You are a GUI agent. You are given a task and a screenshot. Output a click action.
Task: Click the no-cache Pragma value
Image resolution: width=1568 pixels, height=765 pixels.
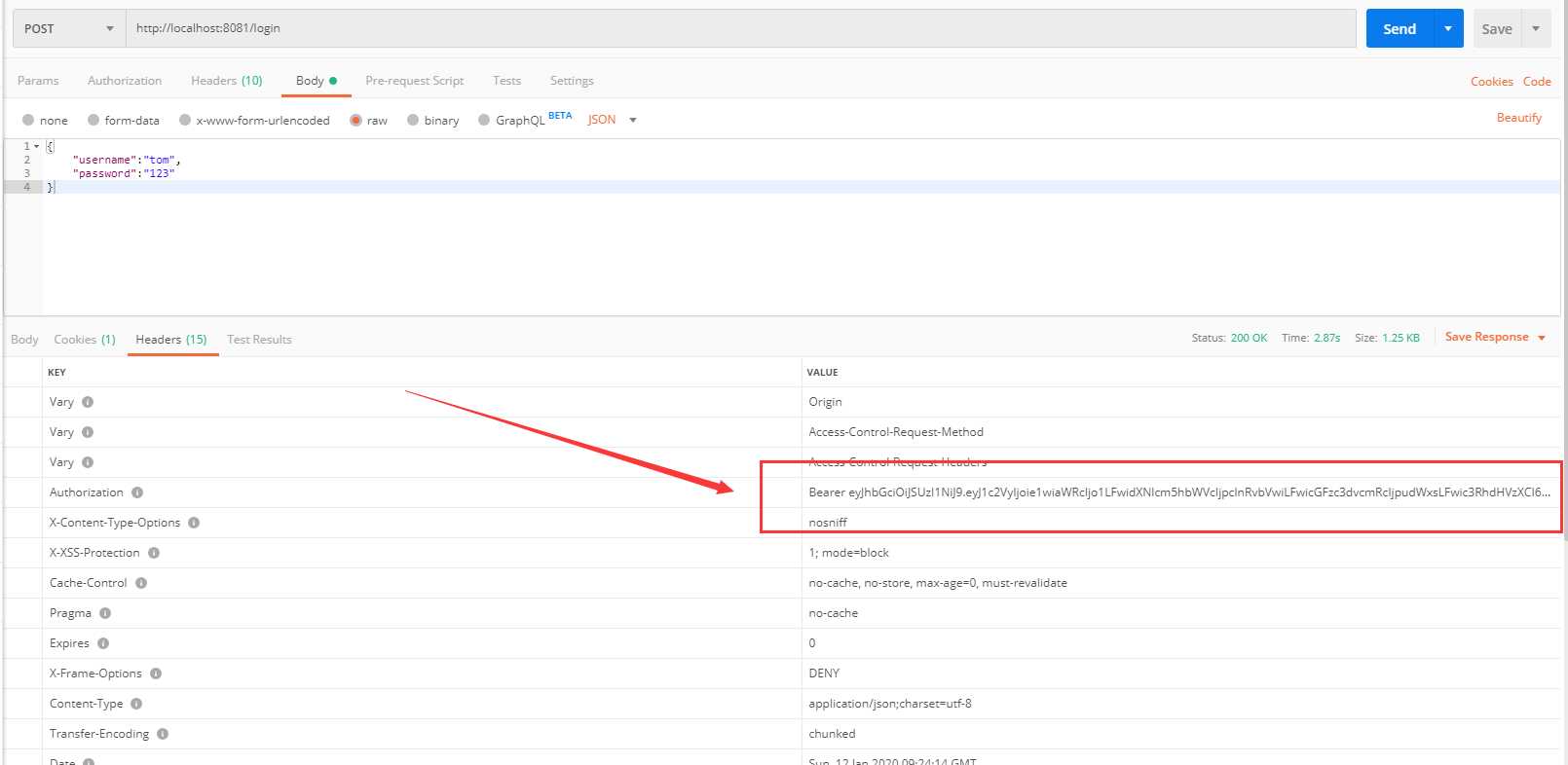pos(834,613)
